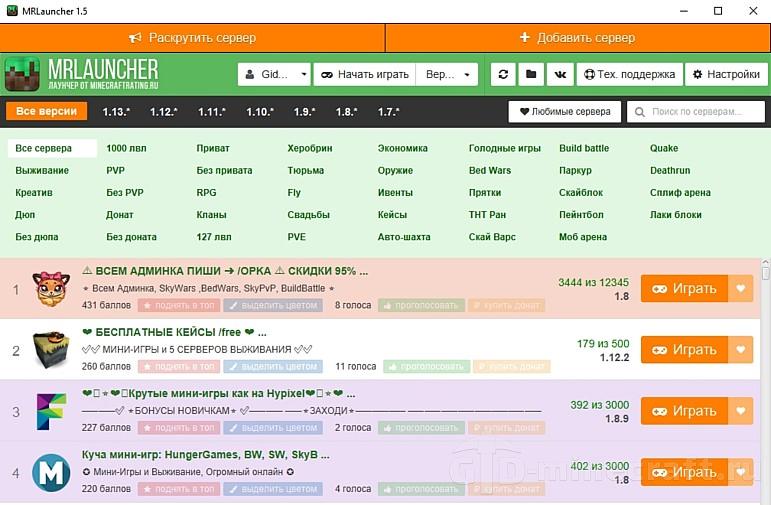The width and height of the screenshot is (771, 505).
Task: Select the Авто-шахта category
Action: click(x=404, y=237)
